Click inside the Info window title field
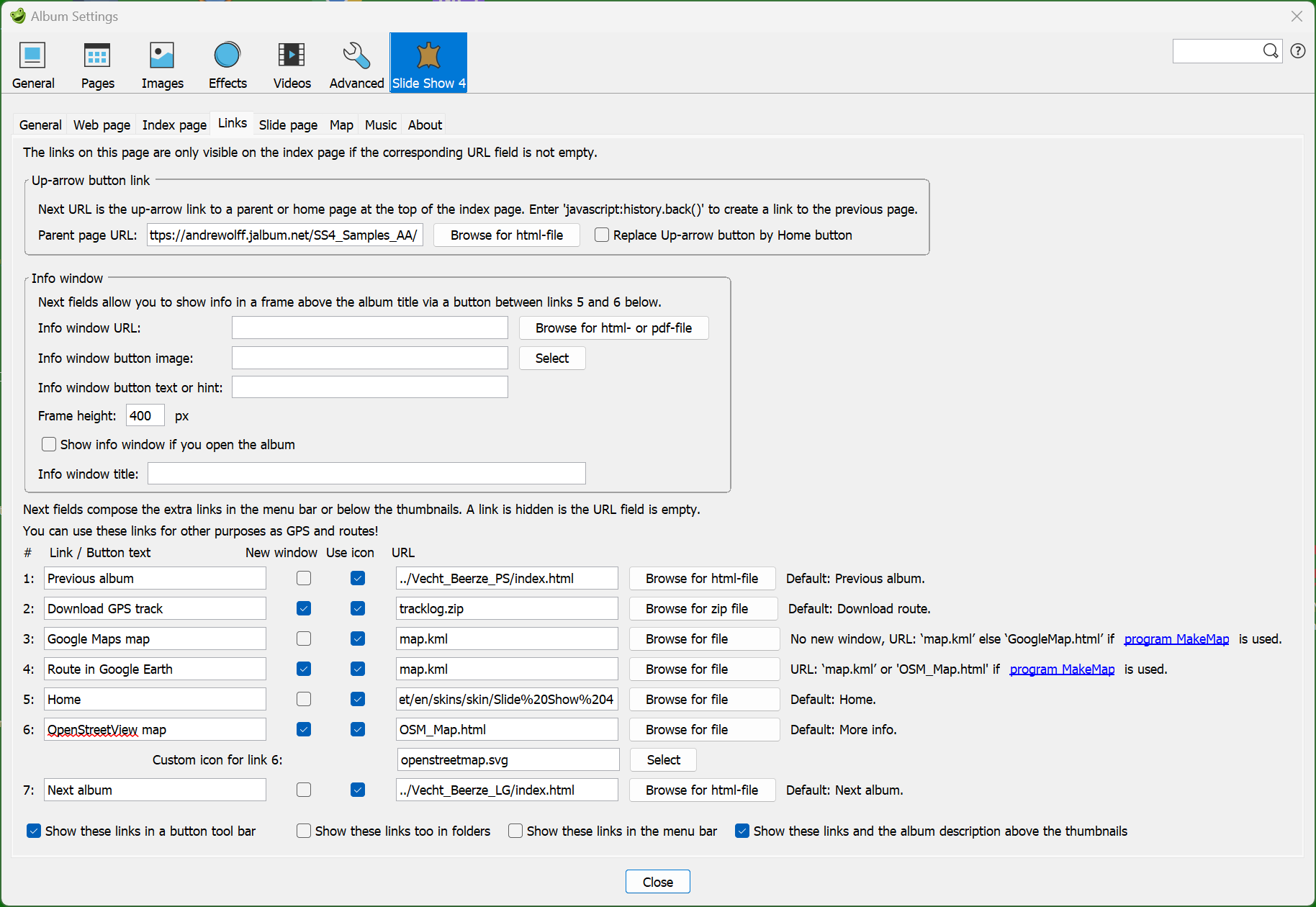 [x=366, y=473]
